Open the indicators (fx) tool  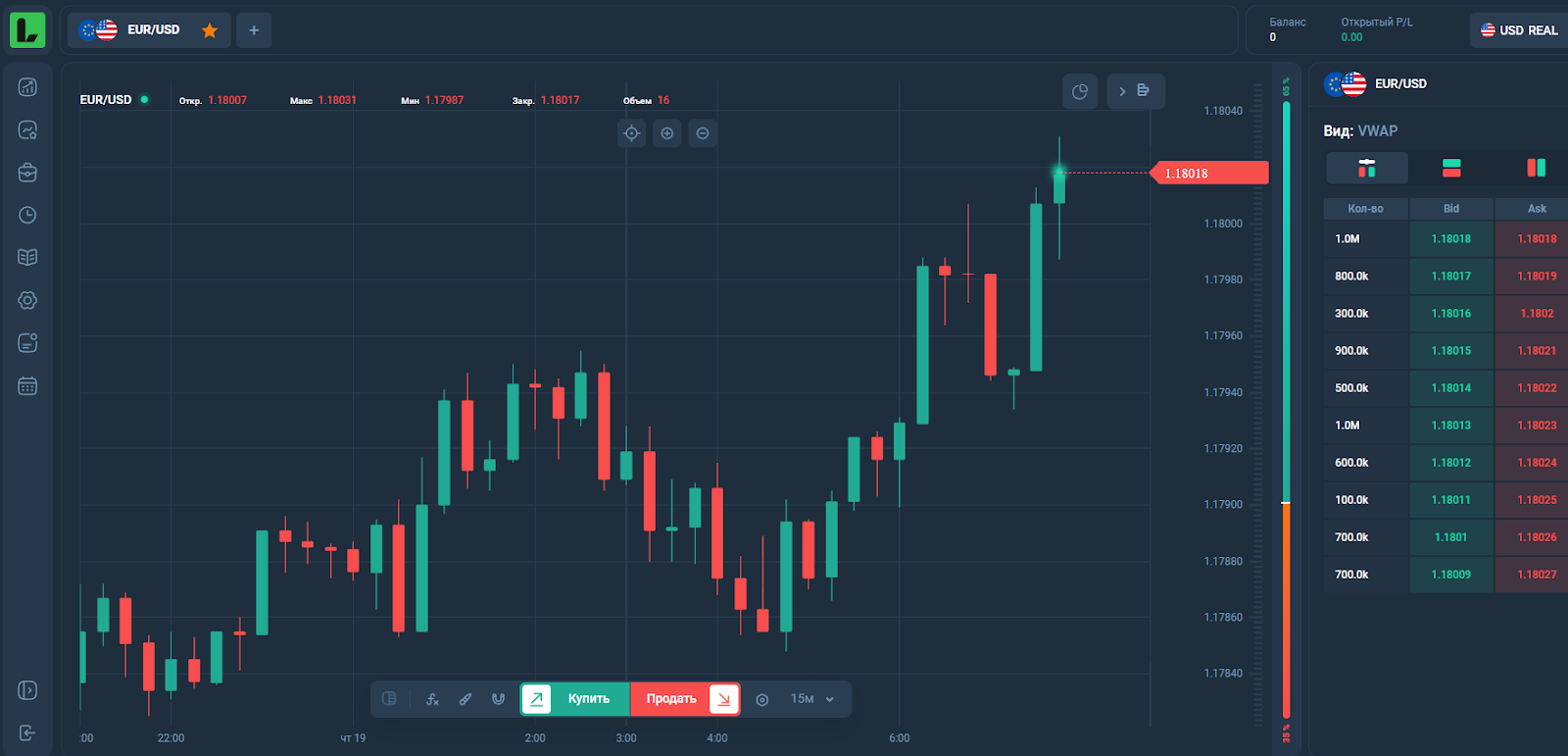click(x=432, y=699)
